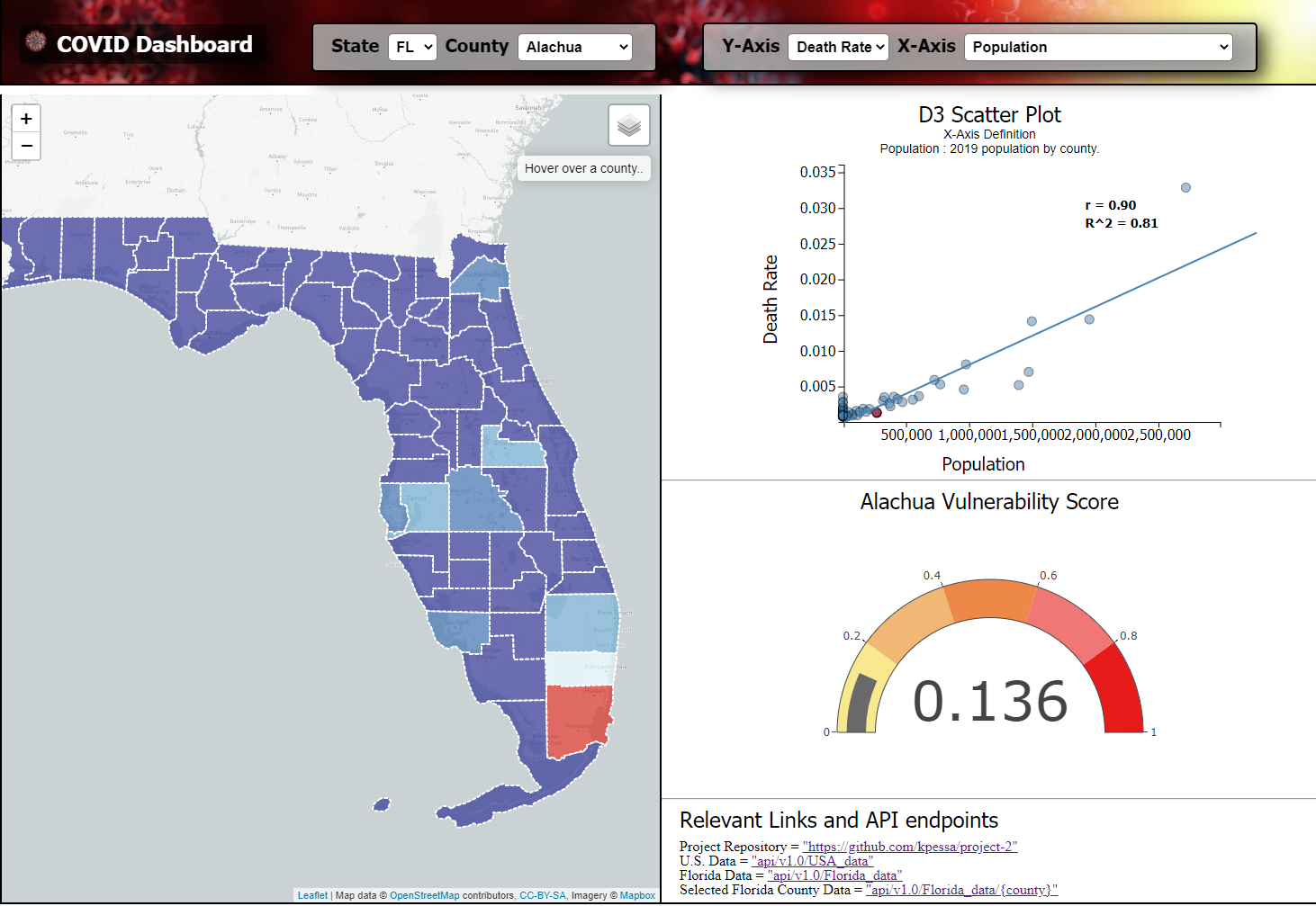Zoom in on the Florida map
The width and height of the screenshot is (1316, 906).
(x=26, y=119)
